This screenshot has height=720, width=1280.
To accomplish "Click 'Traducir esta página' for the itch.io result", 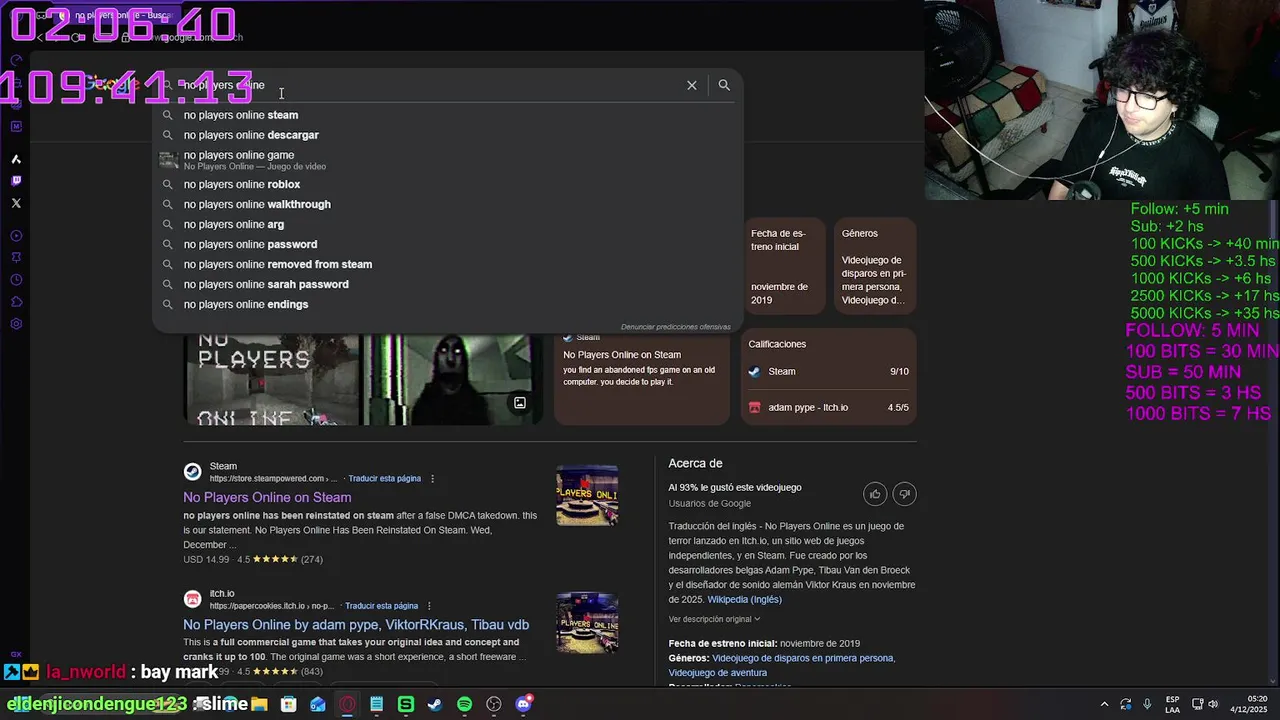I will tap(381, 605).
